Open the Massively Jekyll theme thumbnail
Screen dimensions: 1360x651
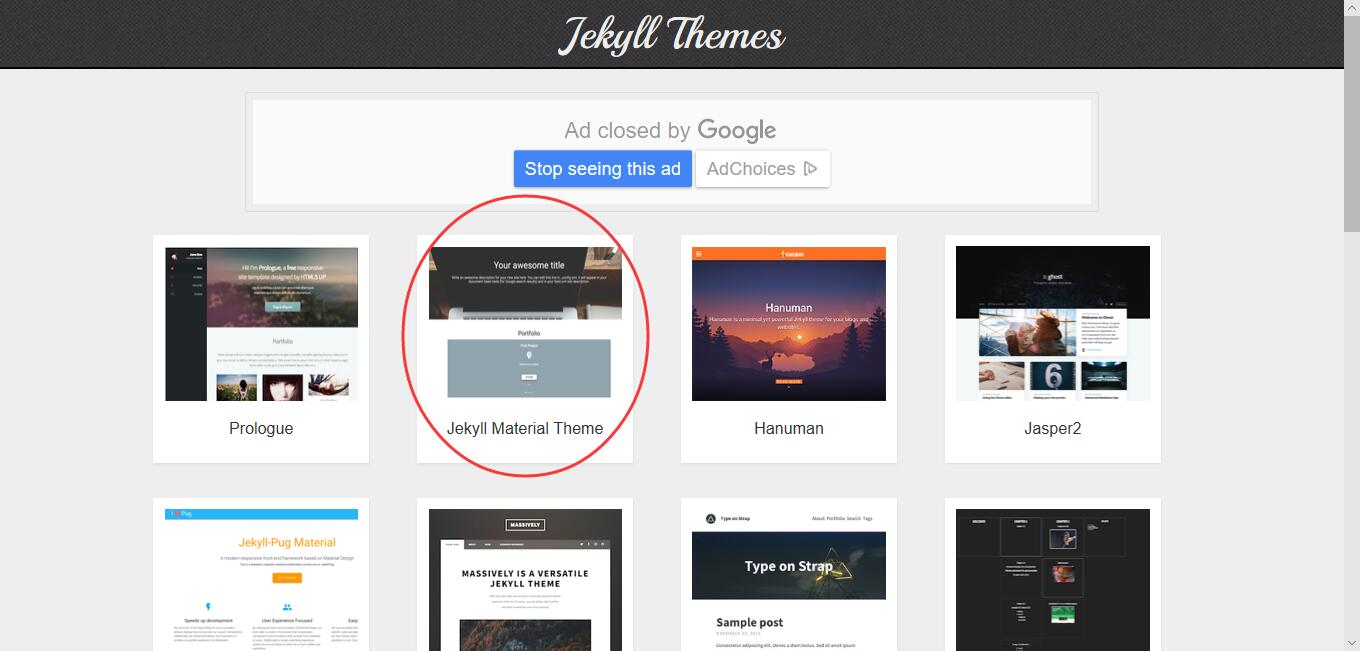point(525,580)
